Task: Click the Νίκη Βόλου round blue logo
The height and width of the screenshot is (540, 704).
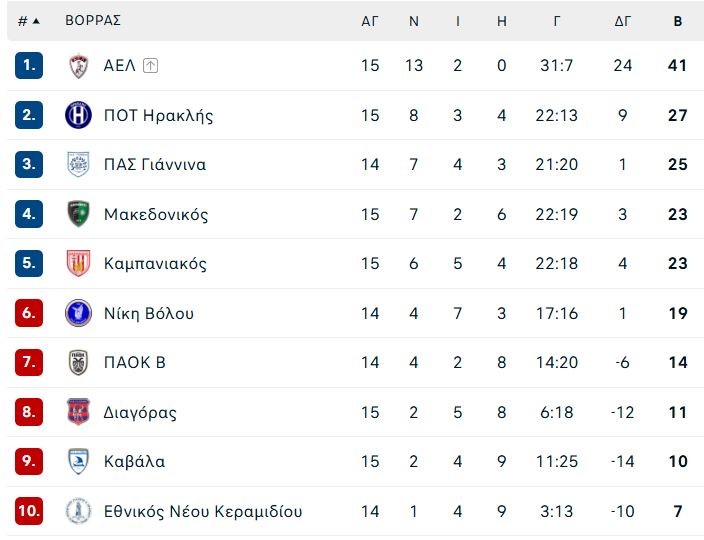Action: coord(79,313)
